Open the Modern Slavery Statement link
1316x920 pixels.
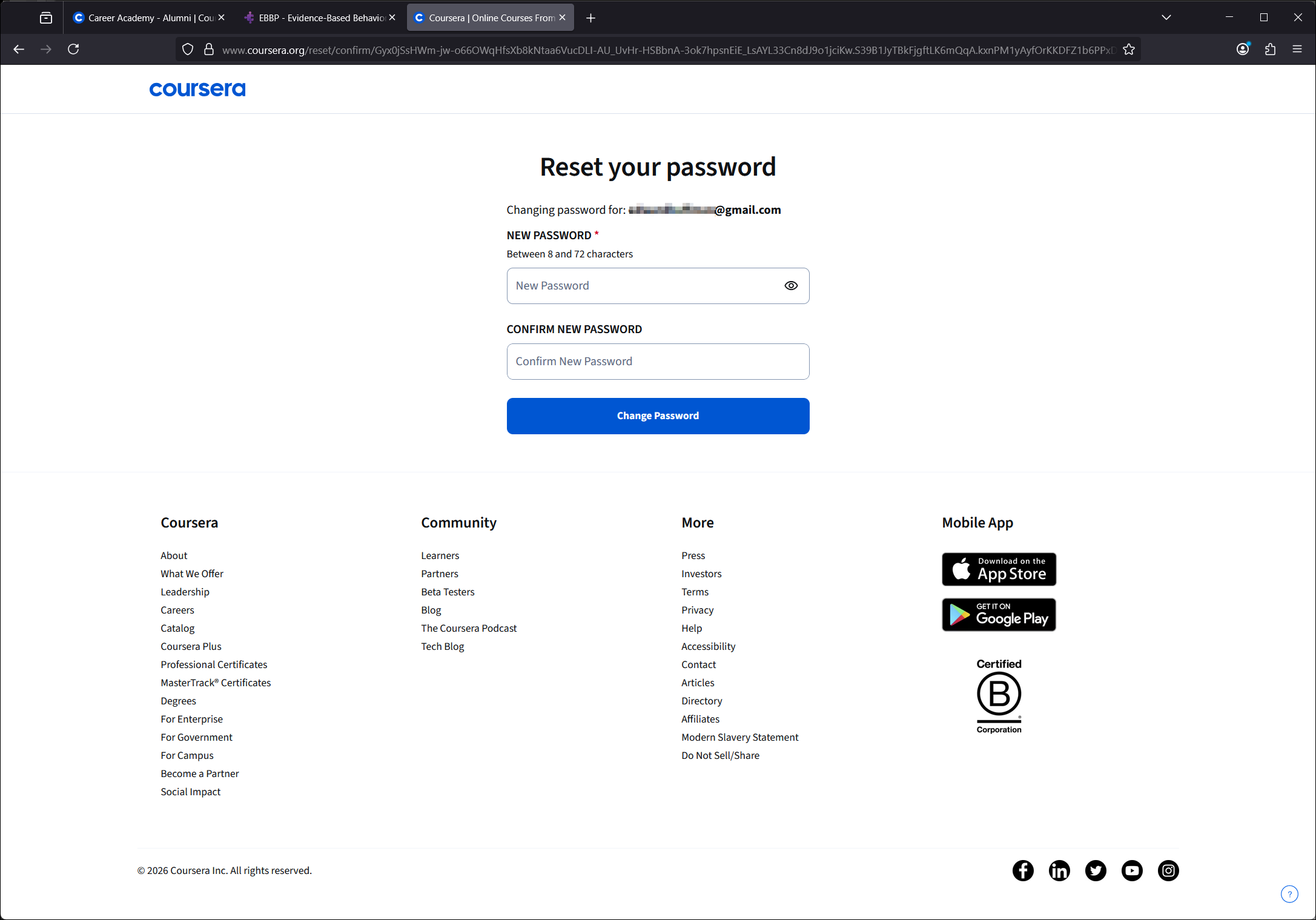click(x=739, y=737)
